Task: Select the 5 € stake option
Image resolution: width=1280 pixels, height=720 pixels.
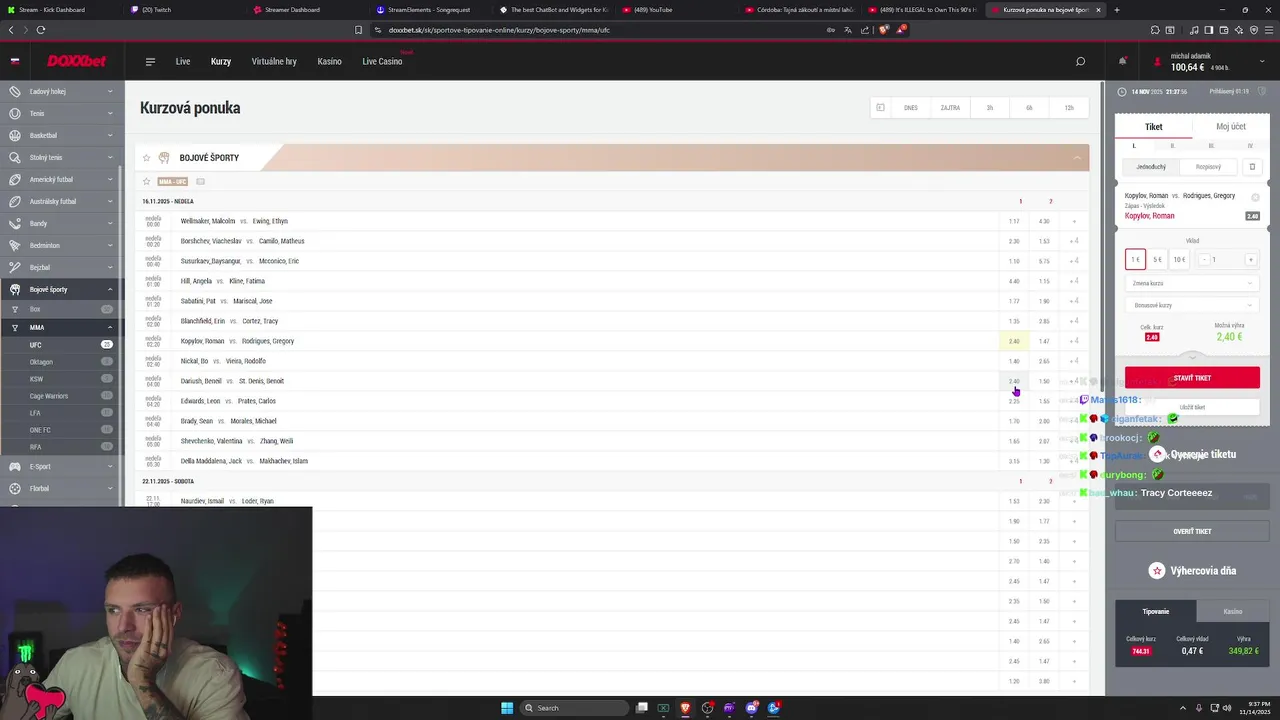Action: (1157, 259)
